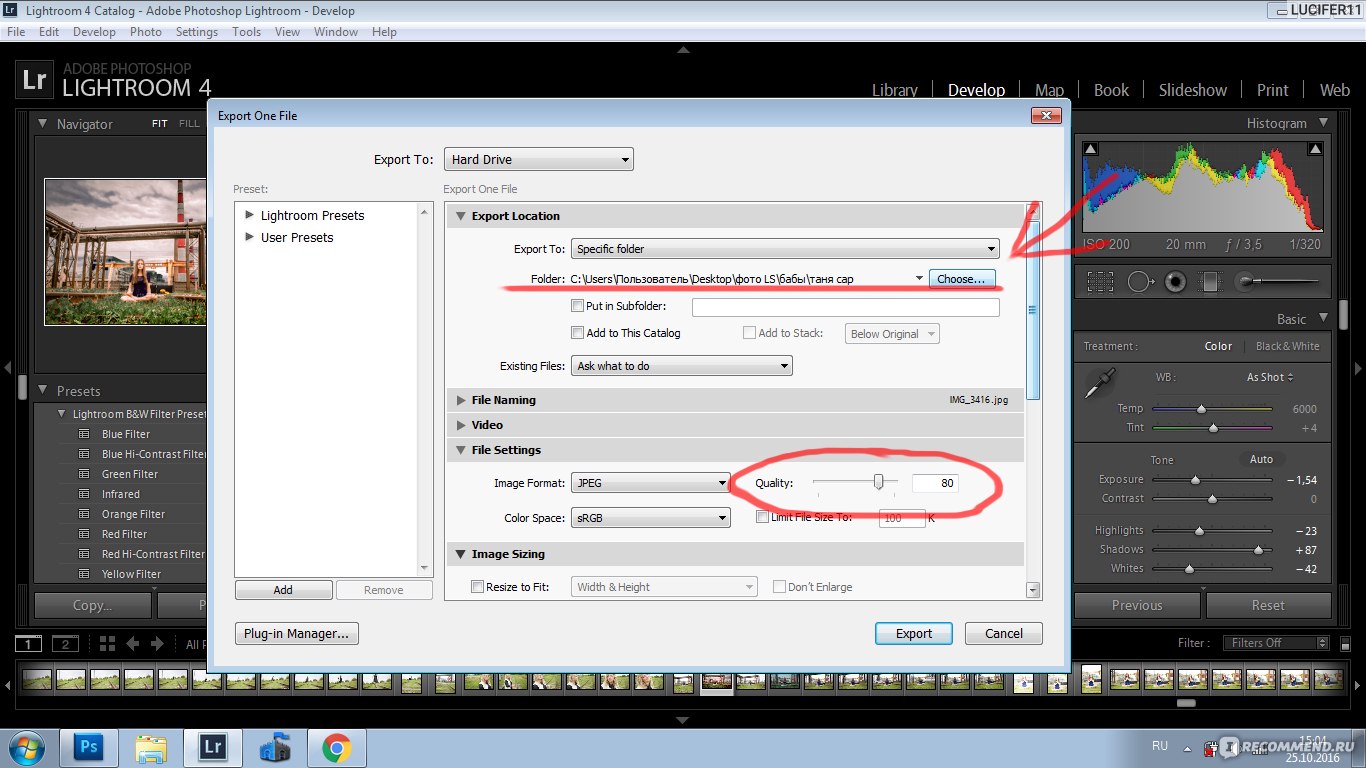Click the Temp slider handle
Viewport: 1366px width, 768px height.
(1201, 409)
